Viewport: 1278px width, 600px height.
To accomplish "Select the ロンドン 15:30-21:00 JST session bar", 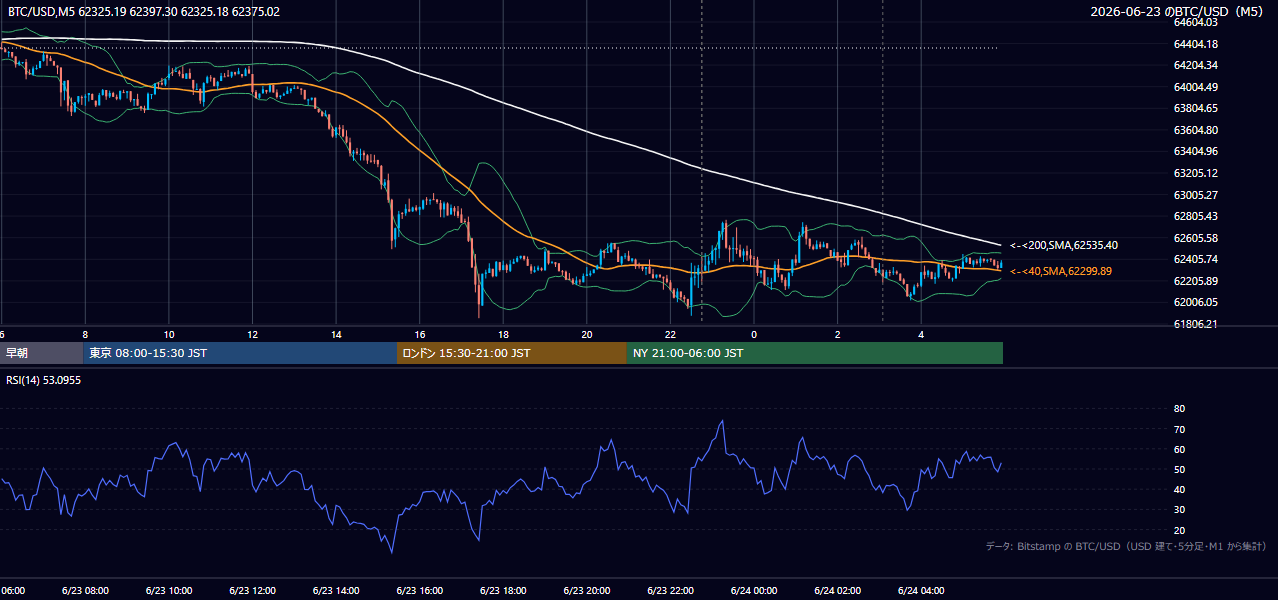I will point(512,353).
